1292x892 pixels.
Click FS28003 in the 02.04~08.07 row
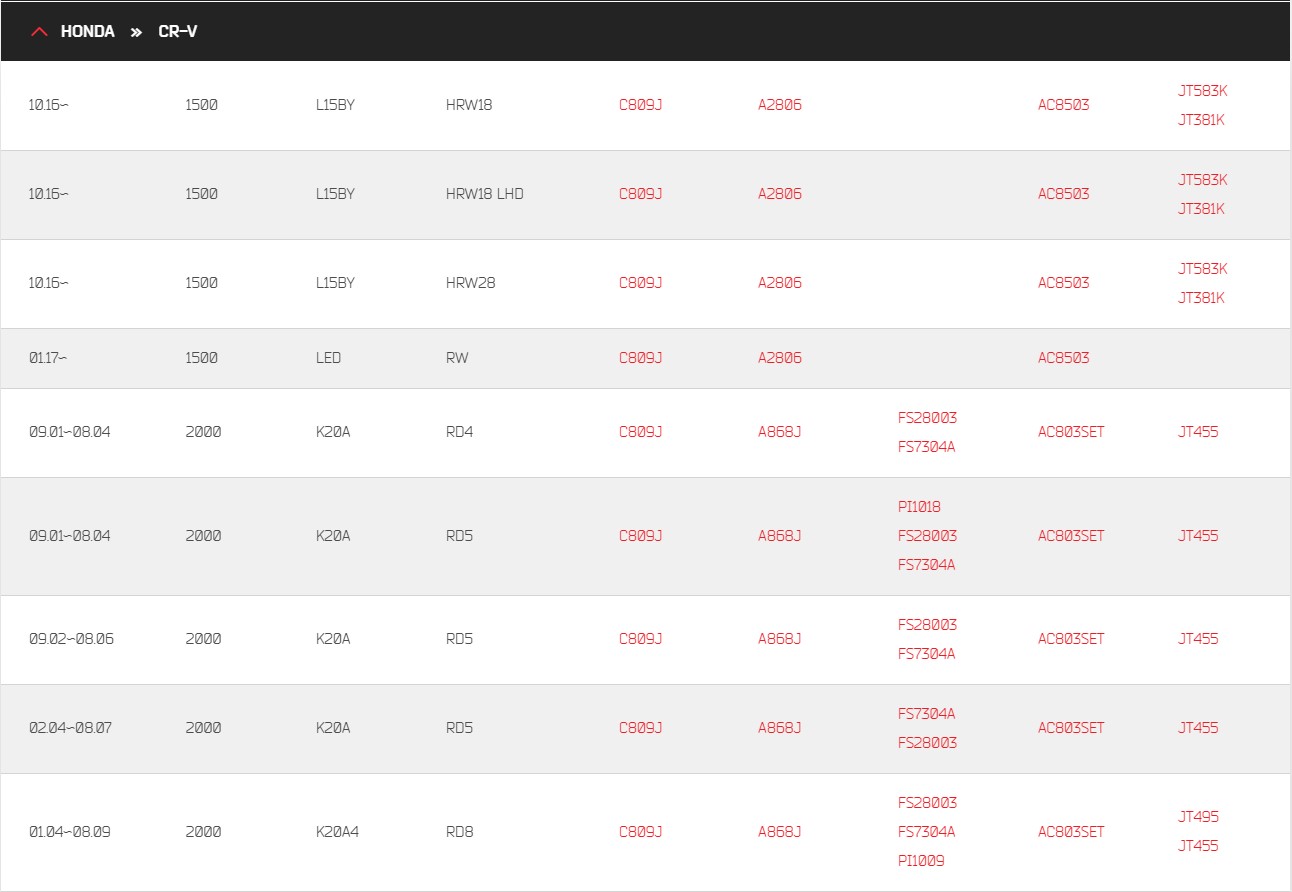click(927, 743)
